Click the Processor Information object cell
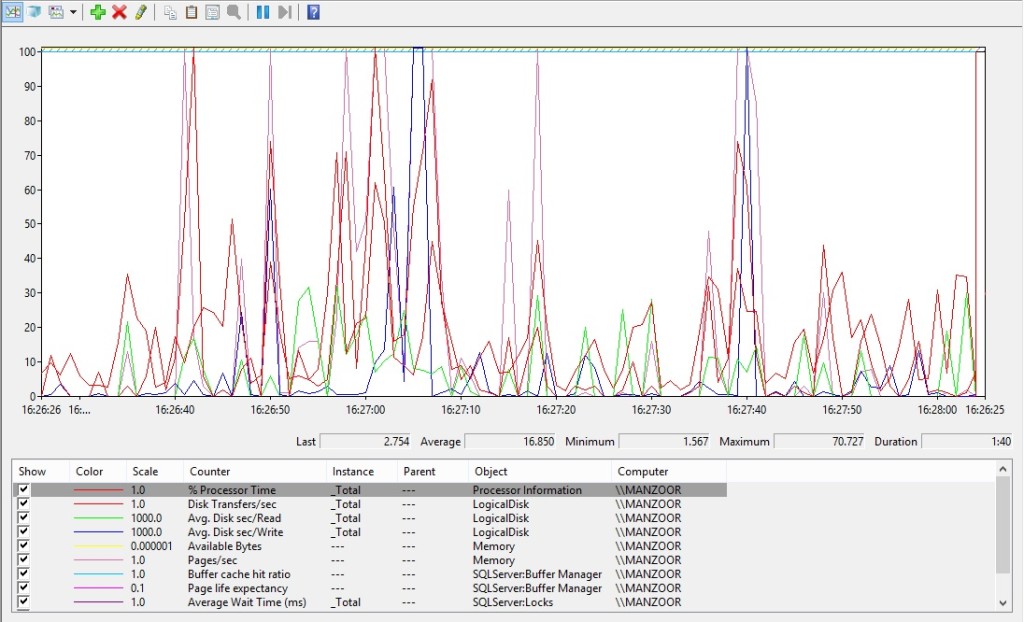 [527, 490]
